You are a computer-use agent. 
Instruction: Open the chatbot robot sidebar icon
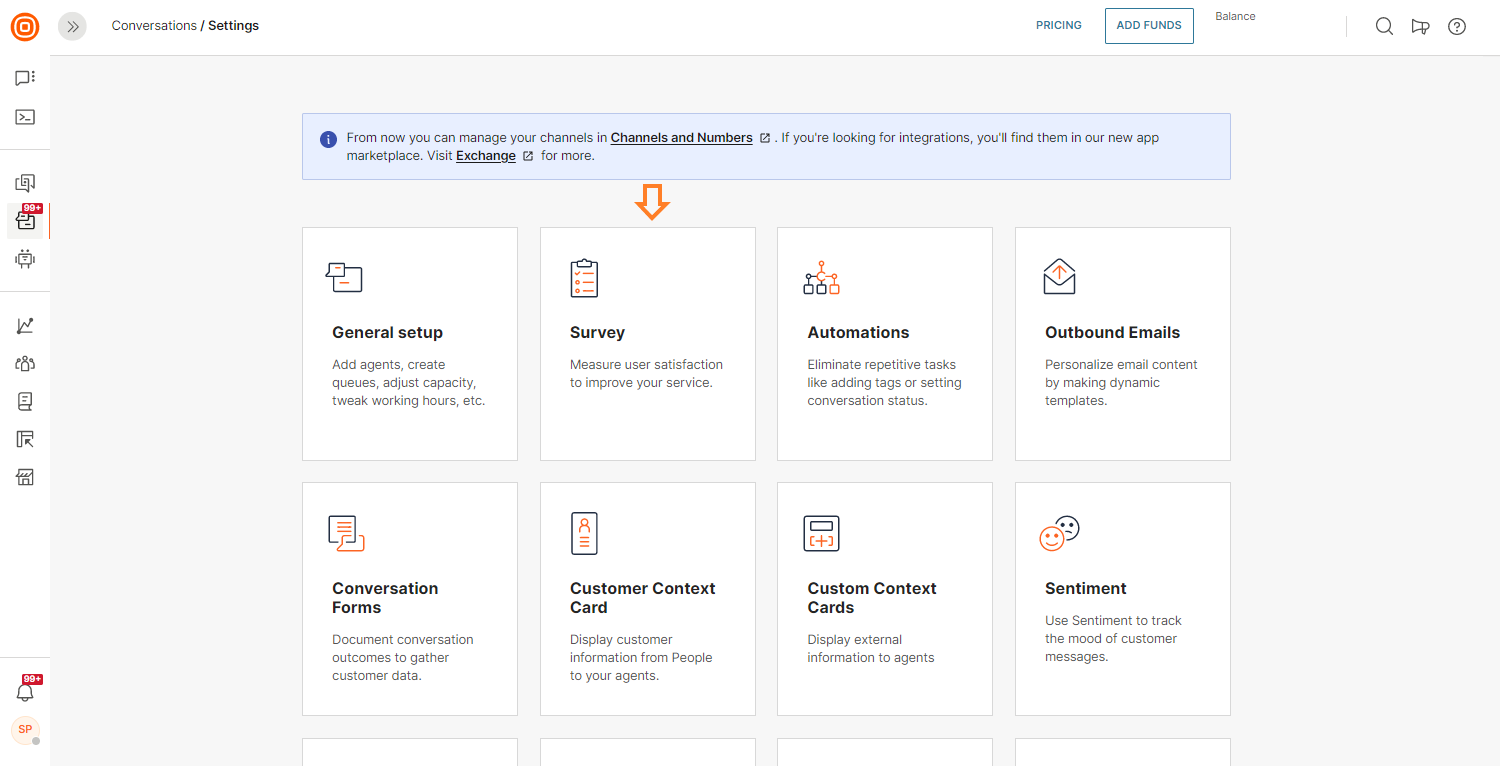tap(25, 259)
